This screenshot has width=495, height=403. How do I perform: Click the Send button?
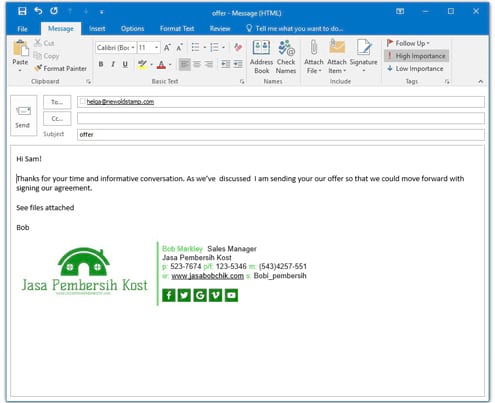click(x=23, y=116)
